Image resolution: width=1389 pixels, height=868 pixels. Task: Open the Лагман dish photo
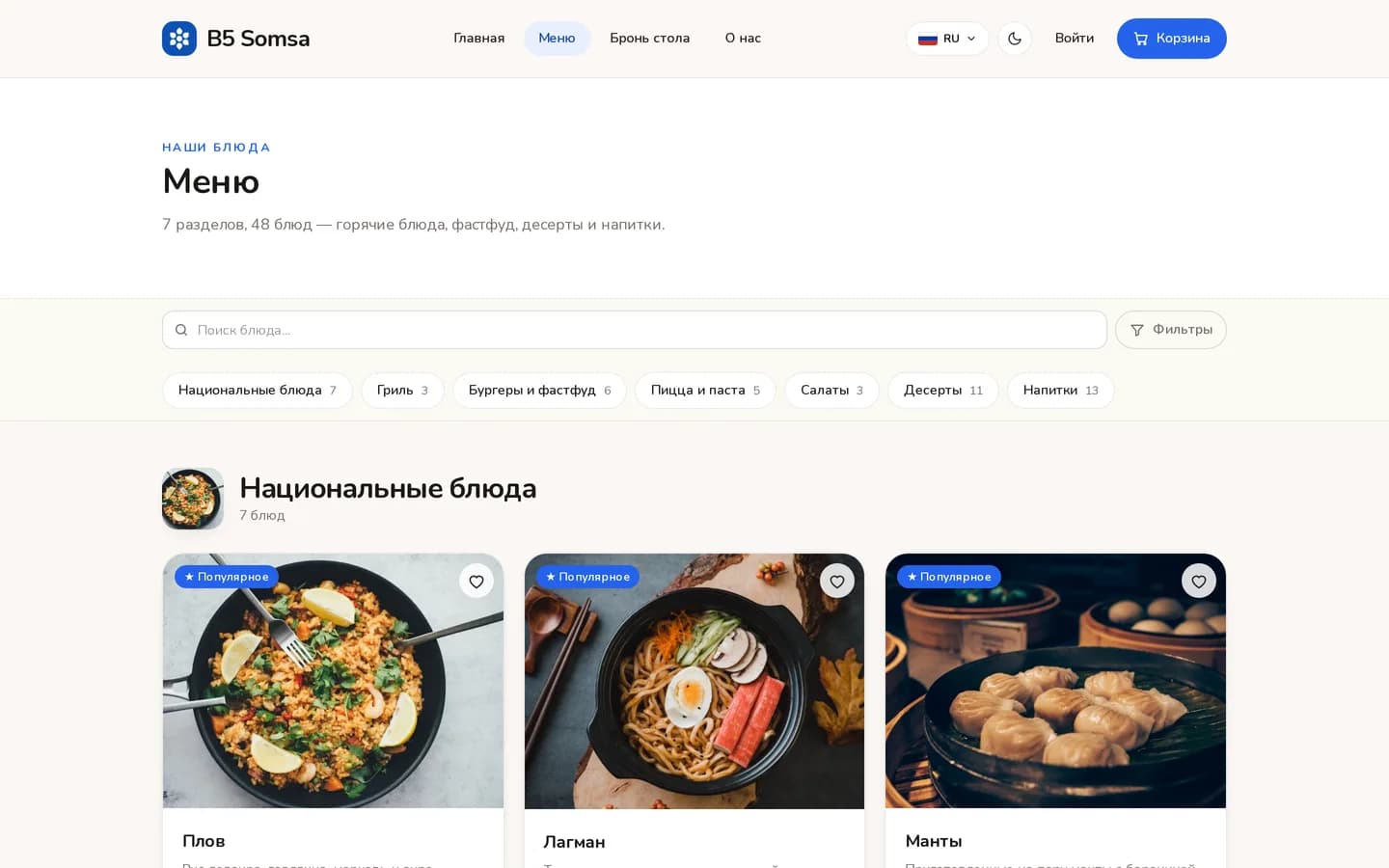(x=694, y=681)
